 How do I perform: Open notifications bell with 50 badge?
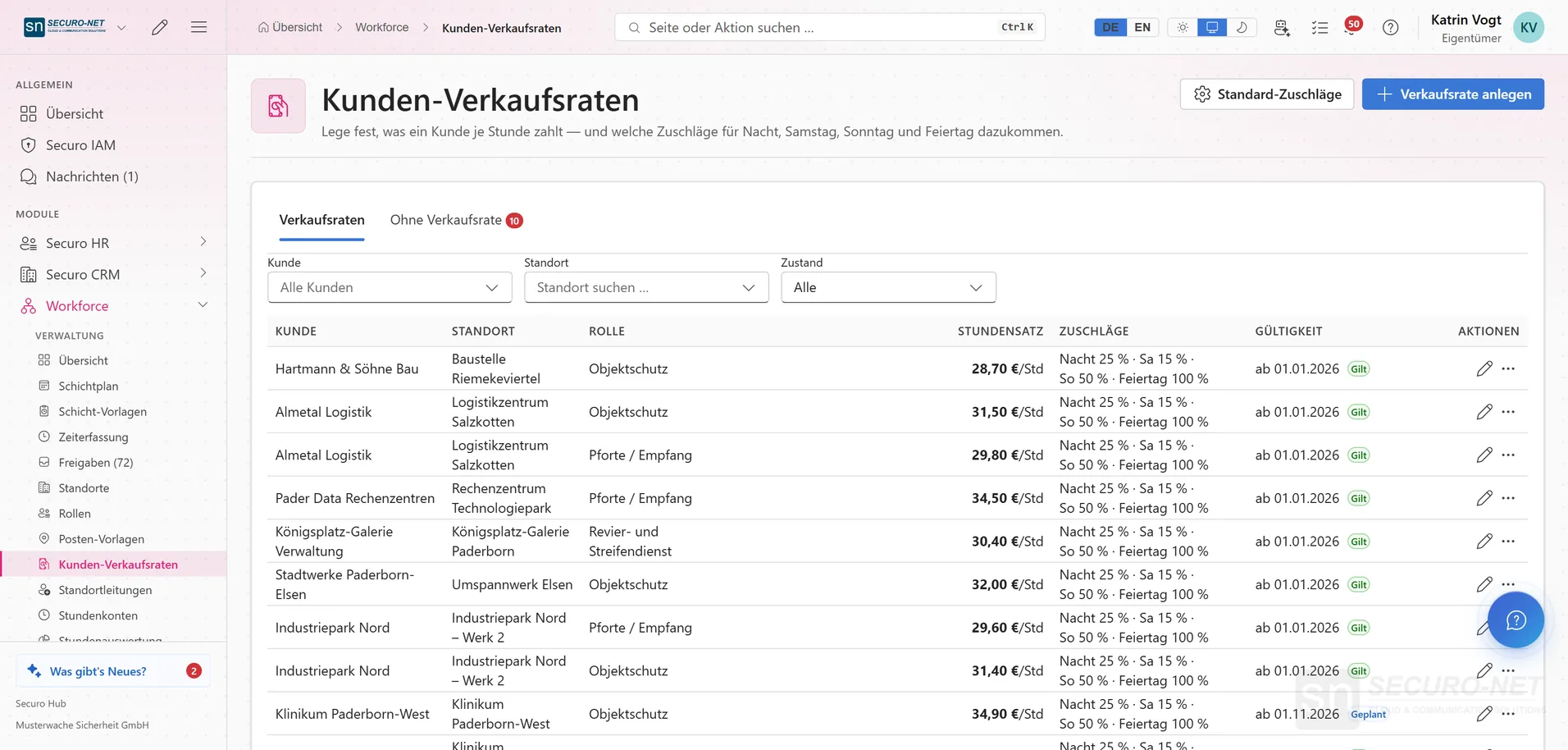[x=1352, y=26]
